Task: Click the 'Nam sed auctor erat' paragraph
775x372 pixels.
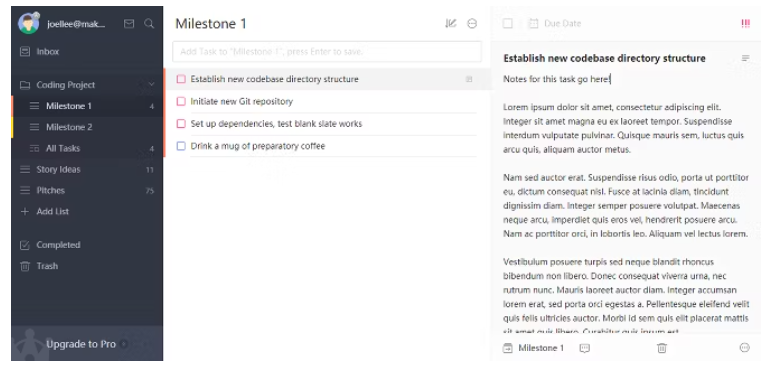Action: pyautogui.click(x=626, y=206)
